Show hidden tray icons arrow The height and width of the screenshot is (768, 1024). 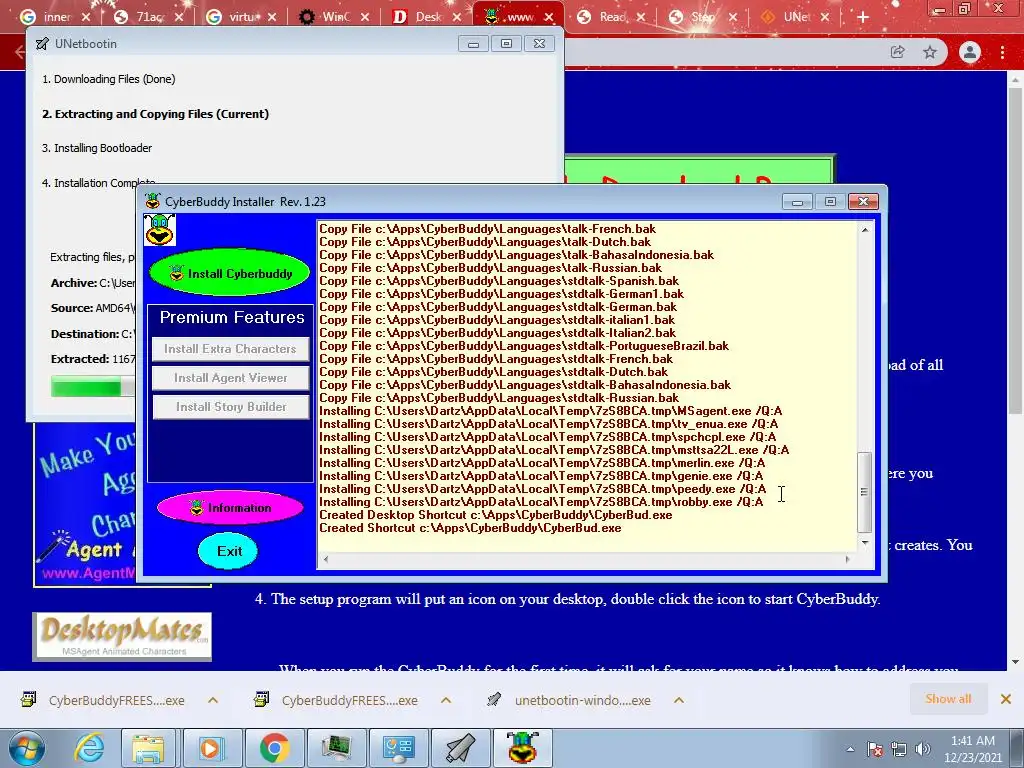click(850, 749)
